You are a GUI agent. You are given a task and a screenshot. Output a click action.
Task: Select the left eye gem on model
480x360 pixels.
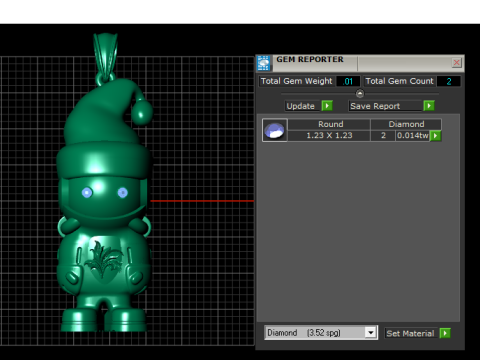[x=87, y=192]
